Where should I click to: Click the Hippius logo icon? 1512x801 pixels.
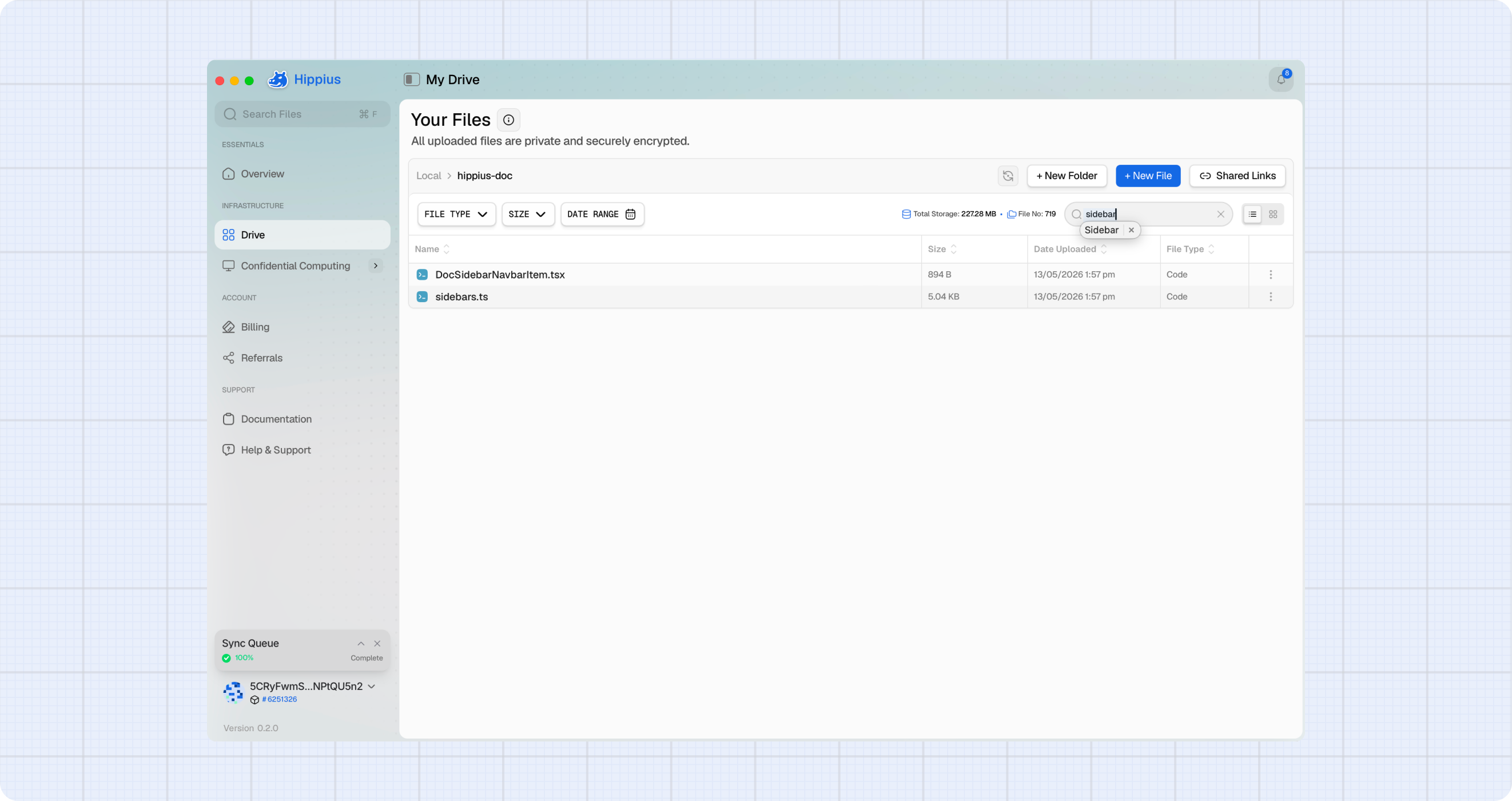click(x=277, y=80)
